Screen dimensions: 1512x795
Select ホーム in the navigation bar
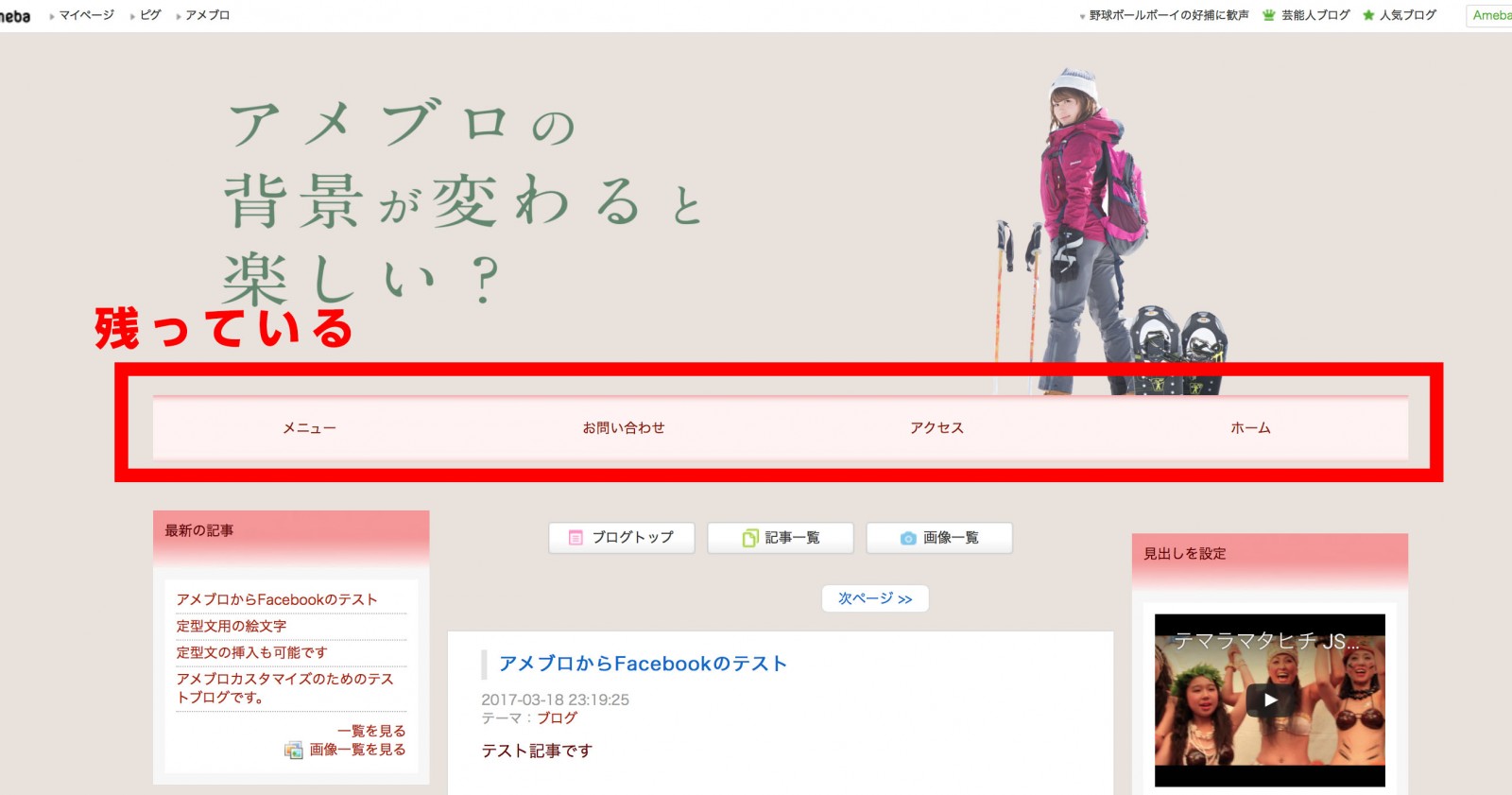[x=1250, y=428]
